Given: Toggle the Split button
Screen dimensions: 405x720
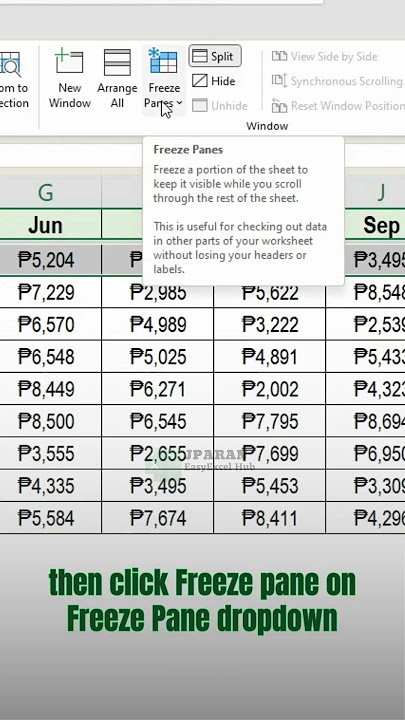Looking at the screenshot, I should point(215,56).
